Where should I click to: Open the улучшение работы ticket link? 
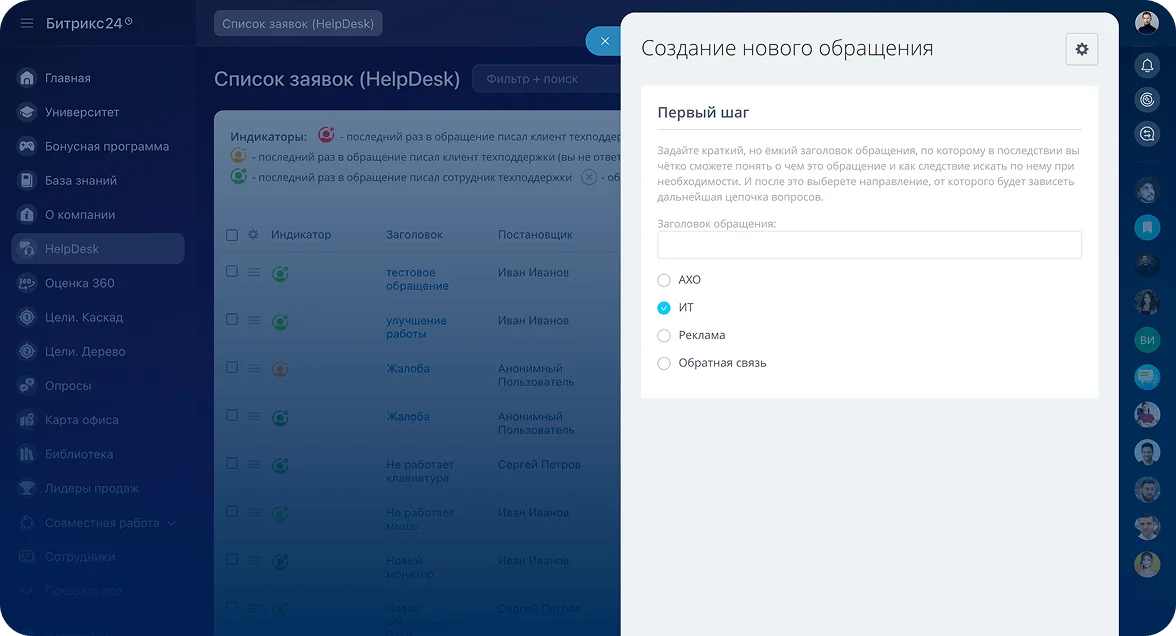click(416, 327)
